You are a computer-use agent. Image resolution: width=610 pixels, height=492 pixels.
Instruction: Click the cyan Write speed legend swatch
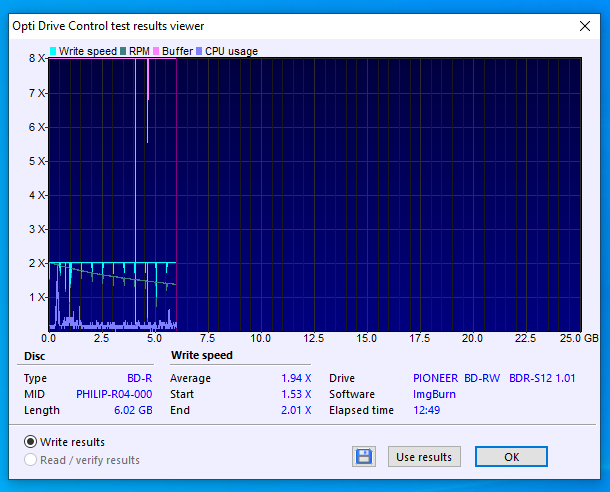[53, 51]
